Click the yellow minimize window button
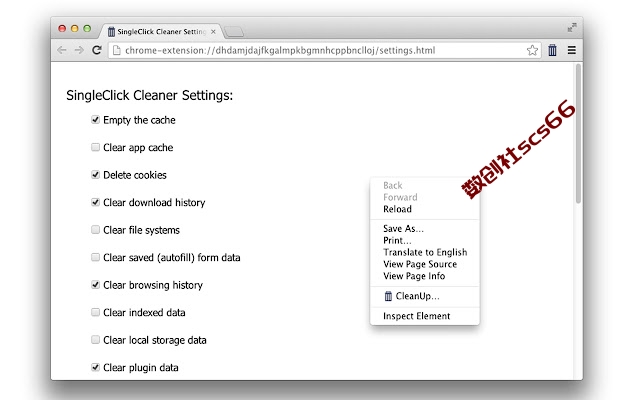 pos(75,29)
